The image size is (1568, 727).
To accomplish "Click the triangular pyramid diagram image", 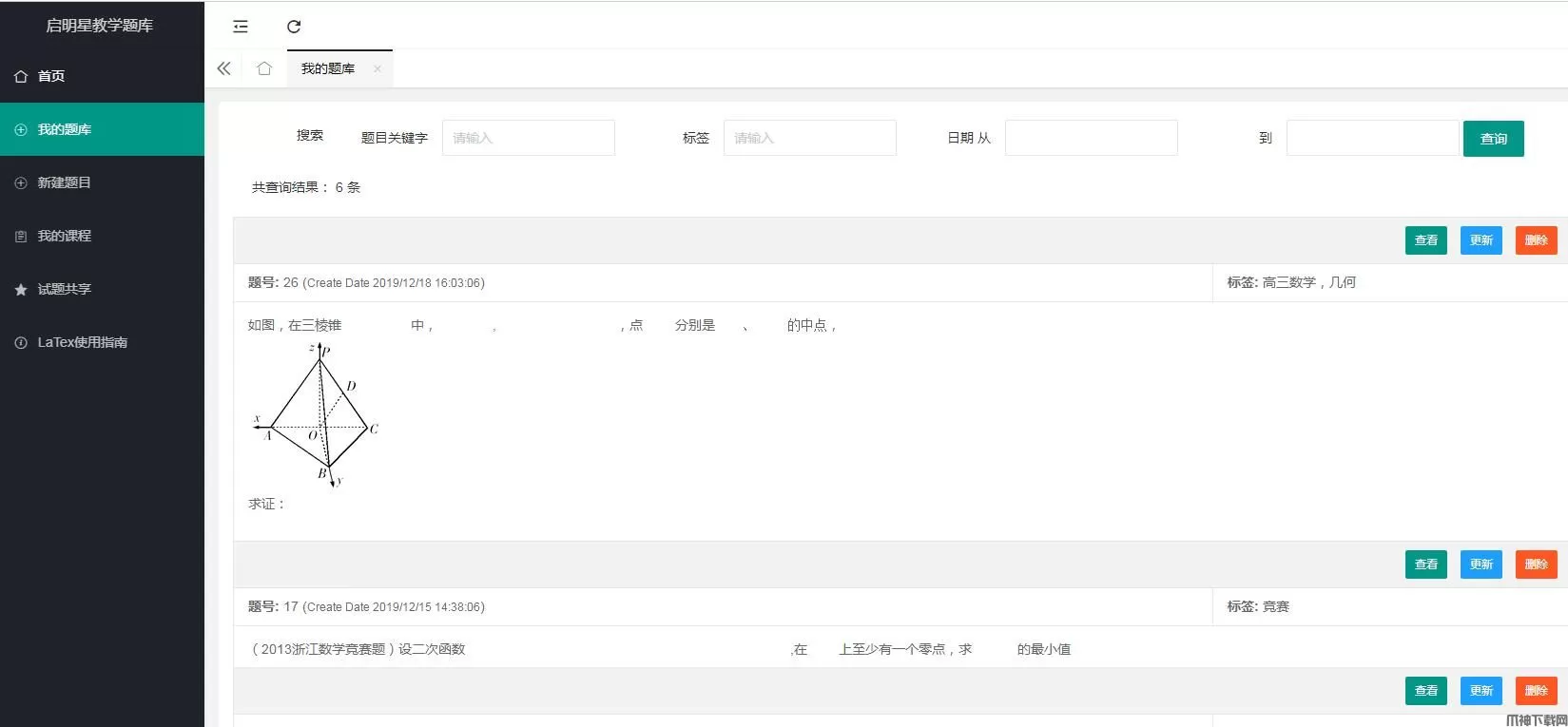I will (317, 415).
